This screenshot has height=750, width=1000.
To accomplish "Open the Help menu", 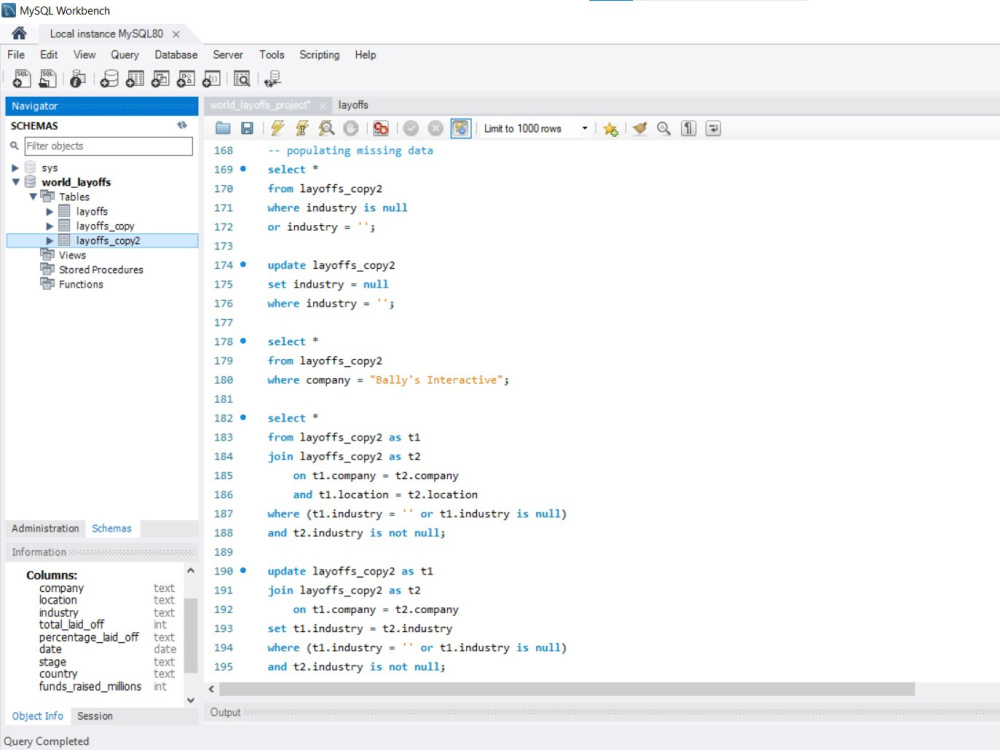I will 365,55.
